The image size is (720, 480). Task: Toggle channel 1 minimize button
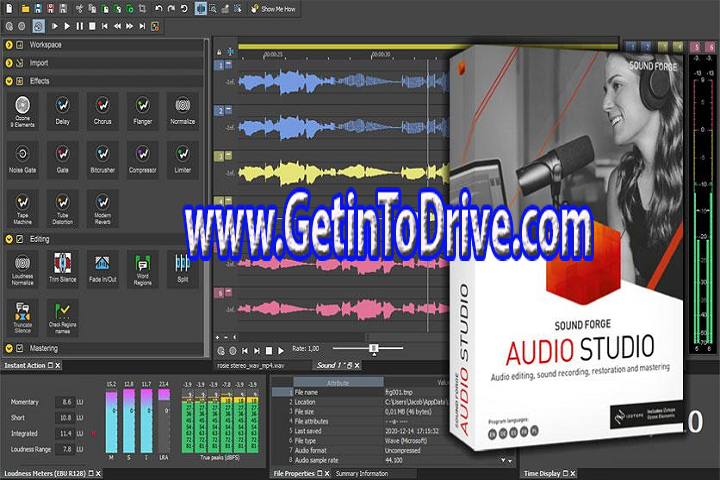[229, 65]
